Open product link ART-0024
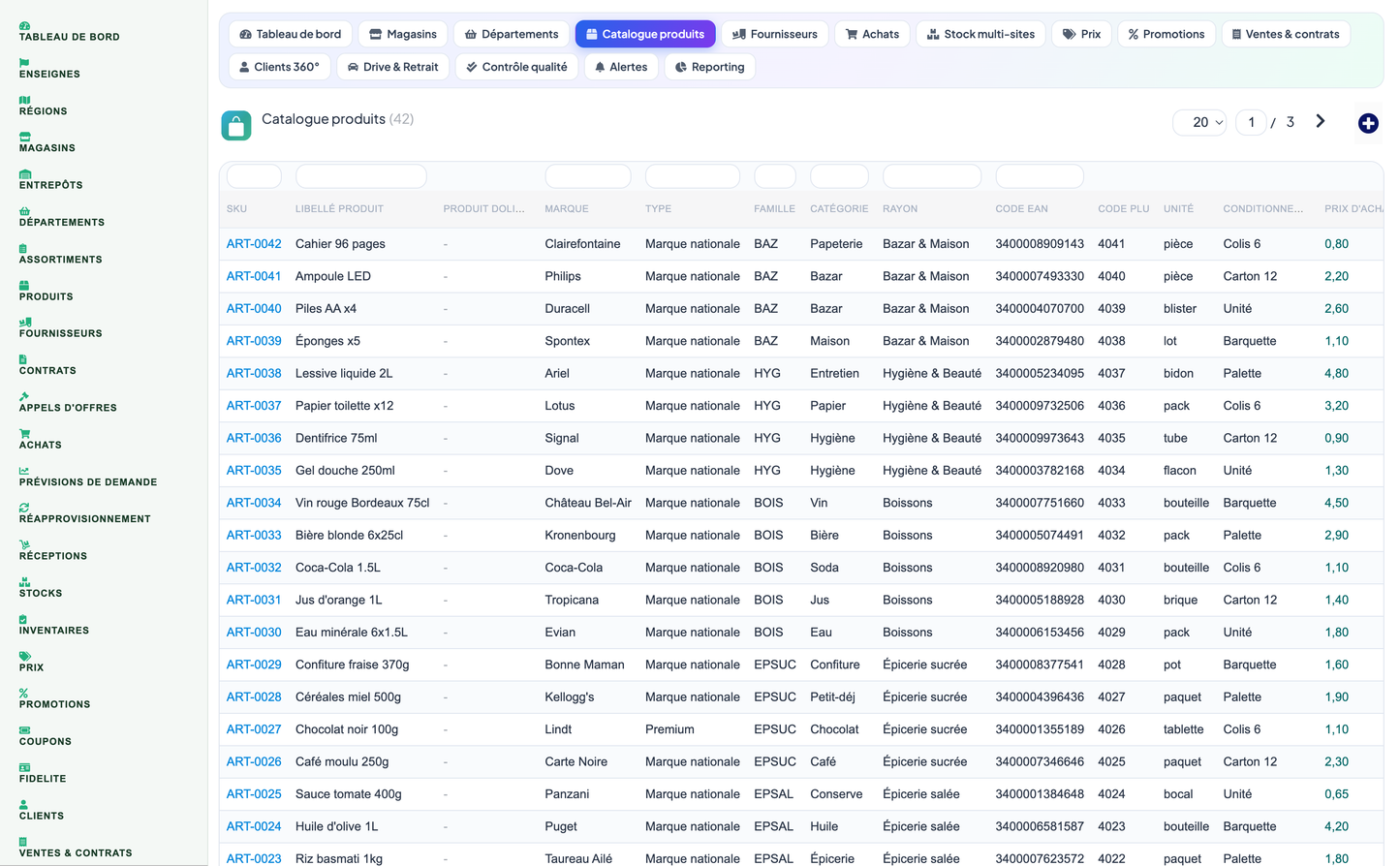 click(x=254, y=826)
